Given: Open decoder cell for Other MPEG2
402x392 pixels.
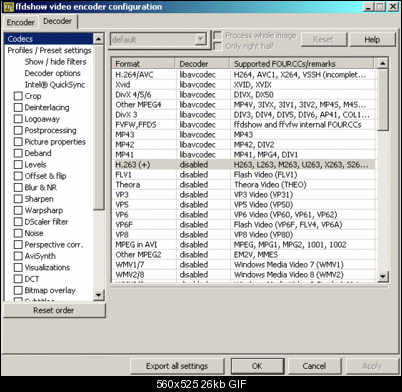Looking at the screenshot, I should pos(203,255).
